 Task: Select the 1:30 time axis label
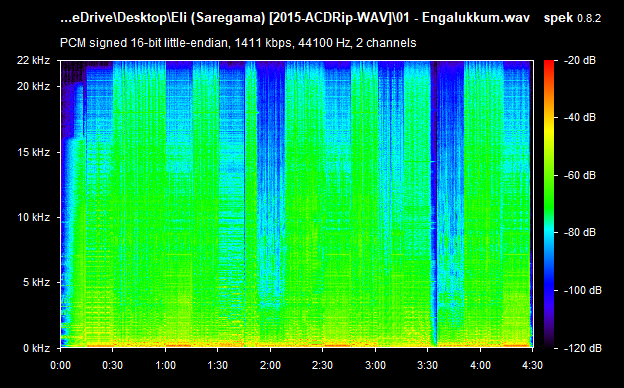[x=218, y=365]
